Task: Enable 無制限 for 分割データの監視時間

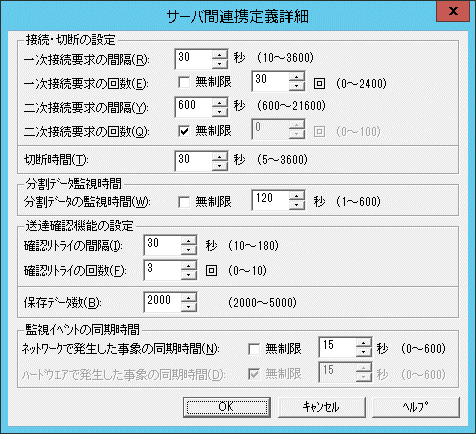Action: tap(184, 202)
